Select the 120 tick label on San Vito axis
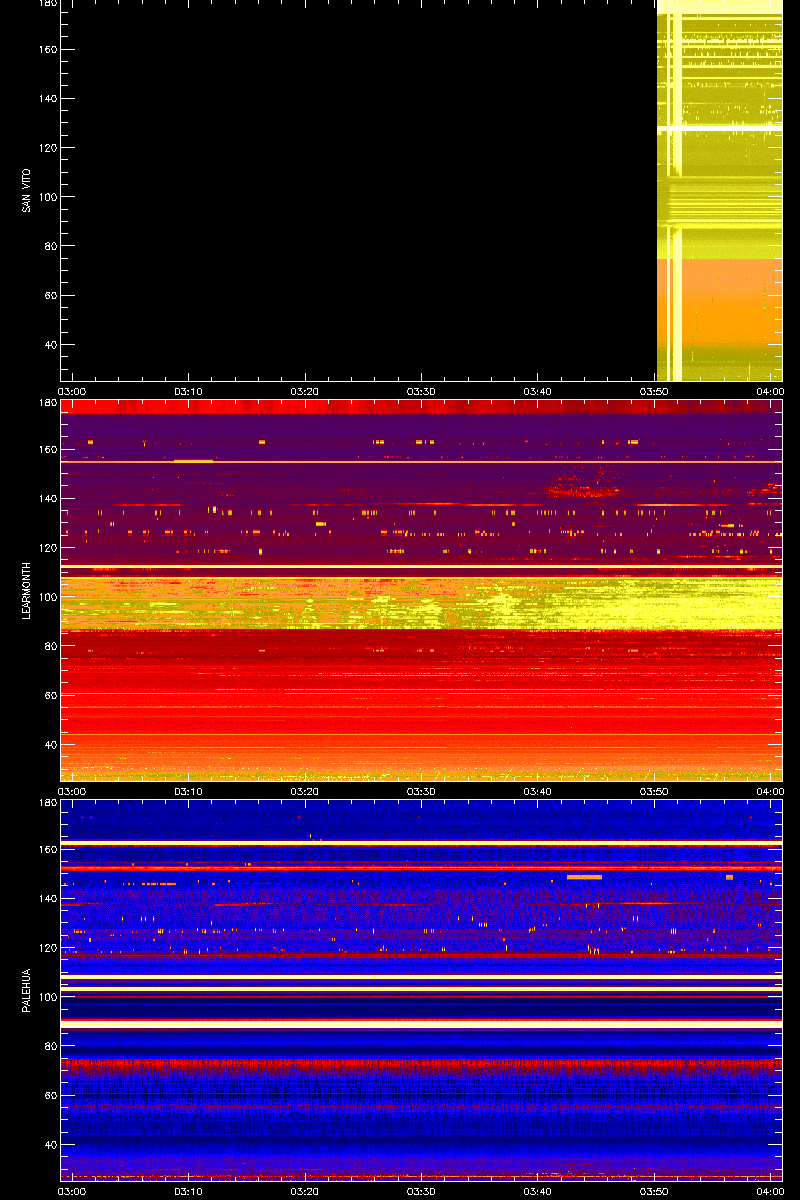Screen dimensions: 800x1200 pos(47,148)
